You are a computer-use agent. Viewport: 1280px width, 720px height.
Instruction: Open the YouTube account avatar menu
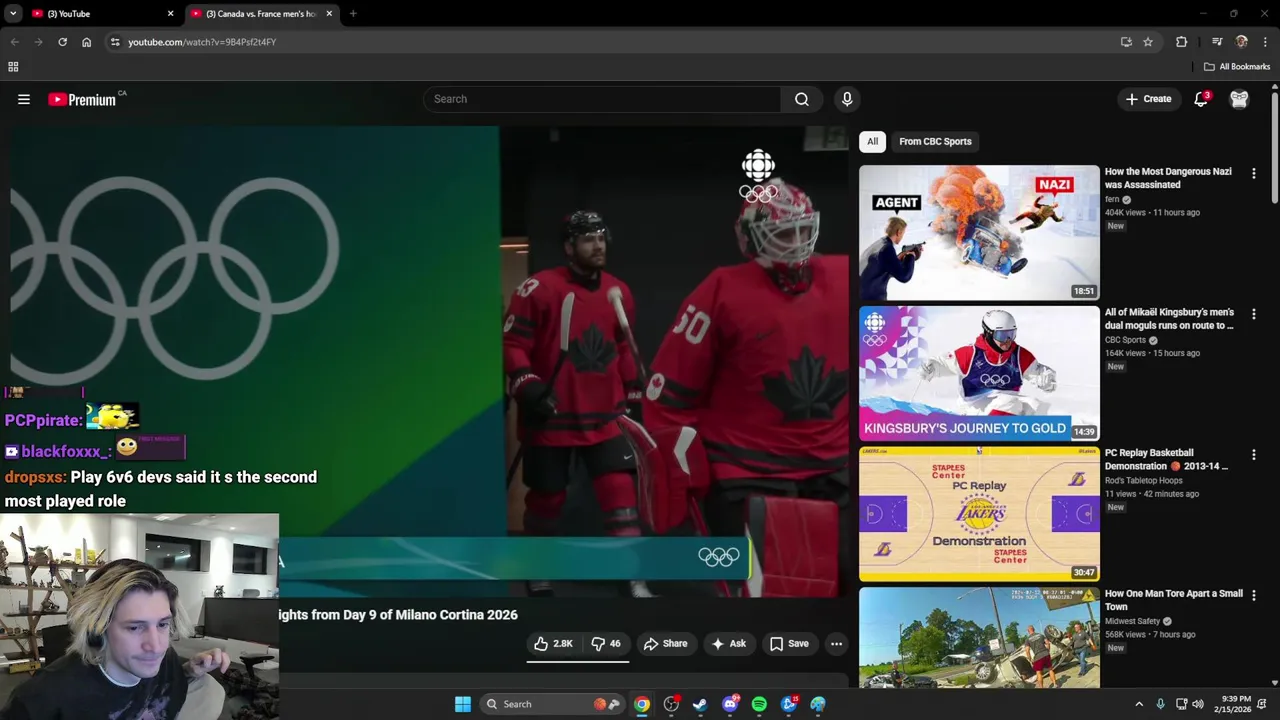pos(1239,99)
